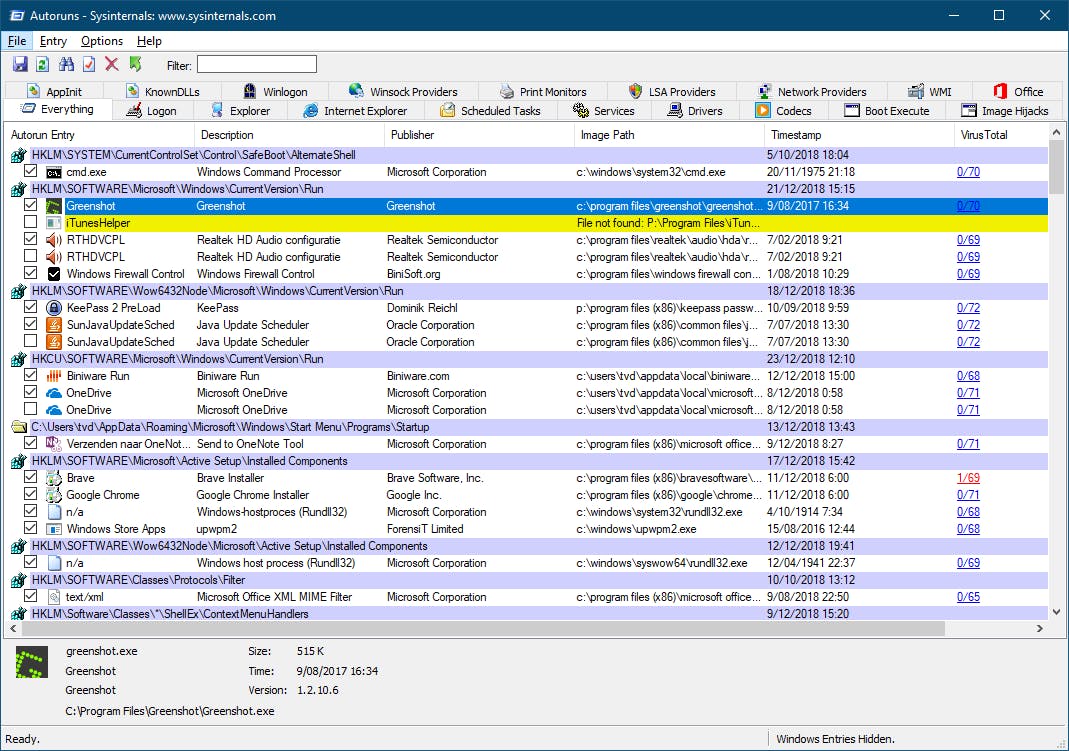
Task: Uncheck the KeePass 2 PreLoad entry
Action: coord(31,308)
